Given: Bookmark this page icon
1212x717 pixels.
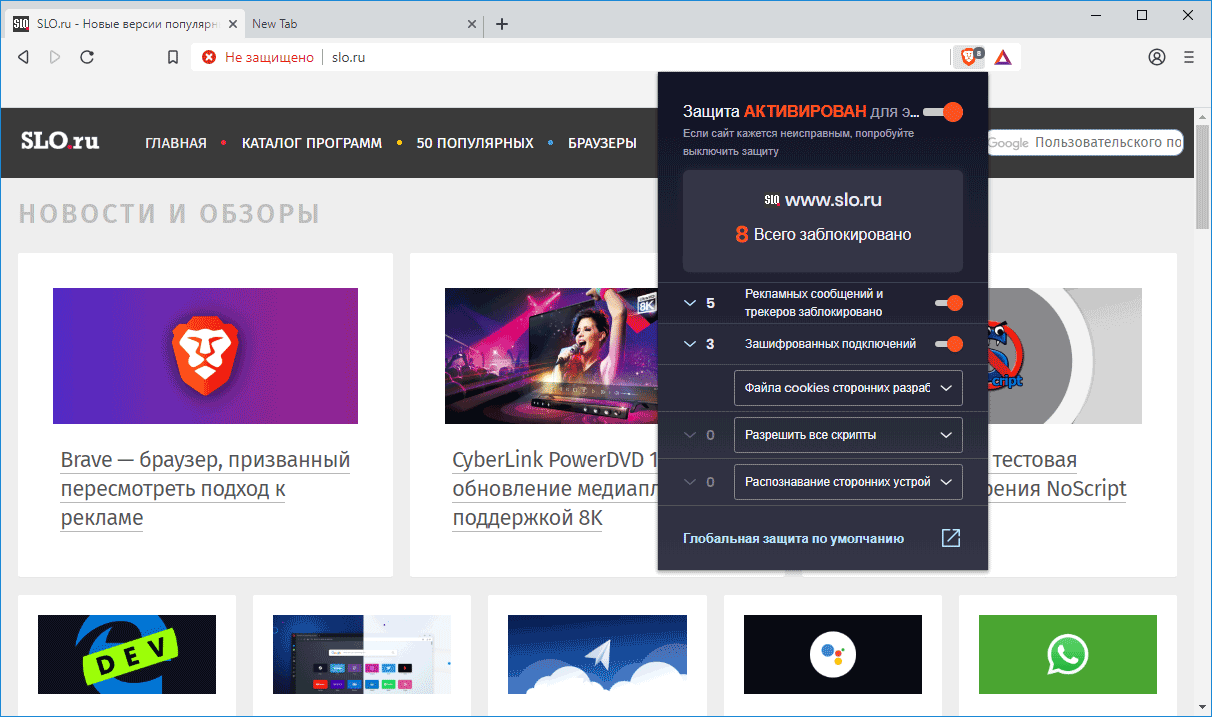Looking at the screenshot, I should pos(173,57).
